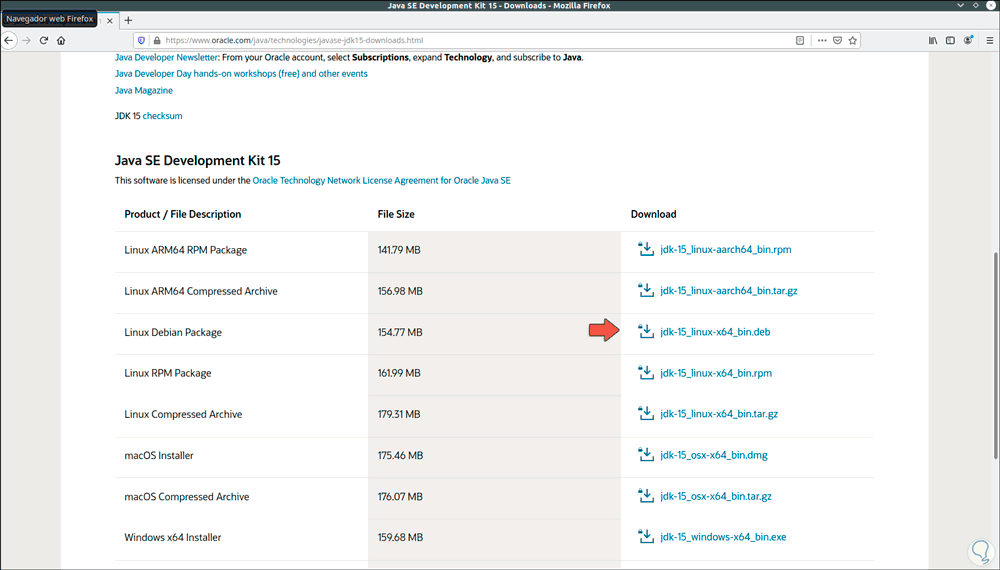
Task: Click the 'Product / File Description' column header
Action: (182, 214)
